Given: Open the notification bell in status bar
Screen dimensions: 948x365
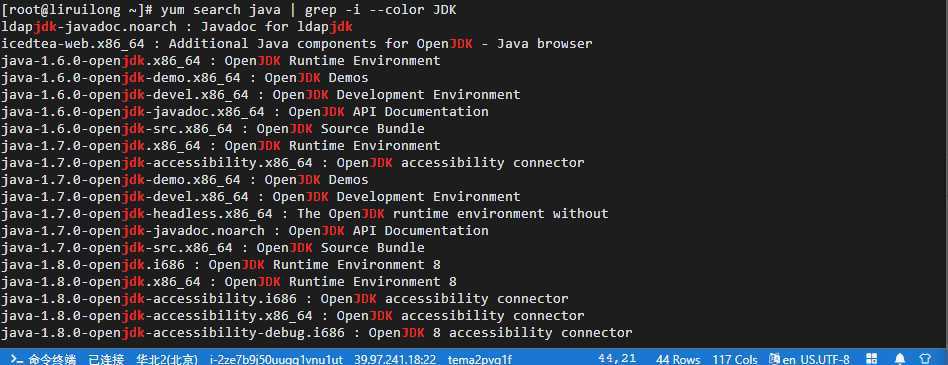Looking at the screenshot, I should pos(900,360).
